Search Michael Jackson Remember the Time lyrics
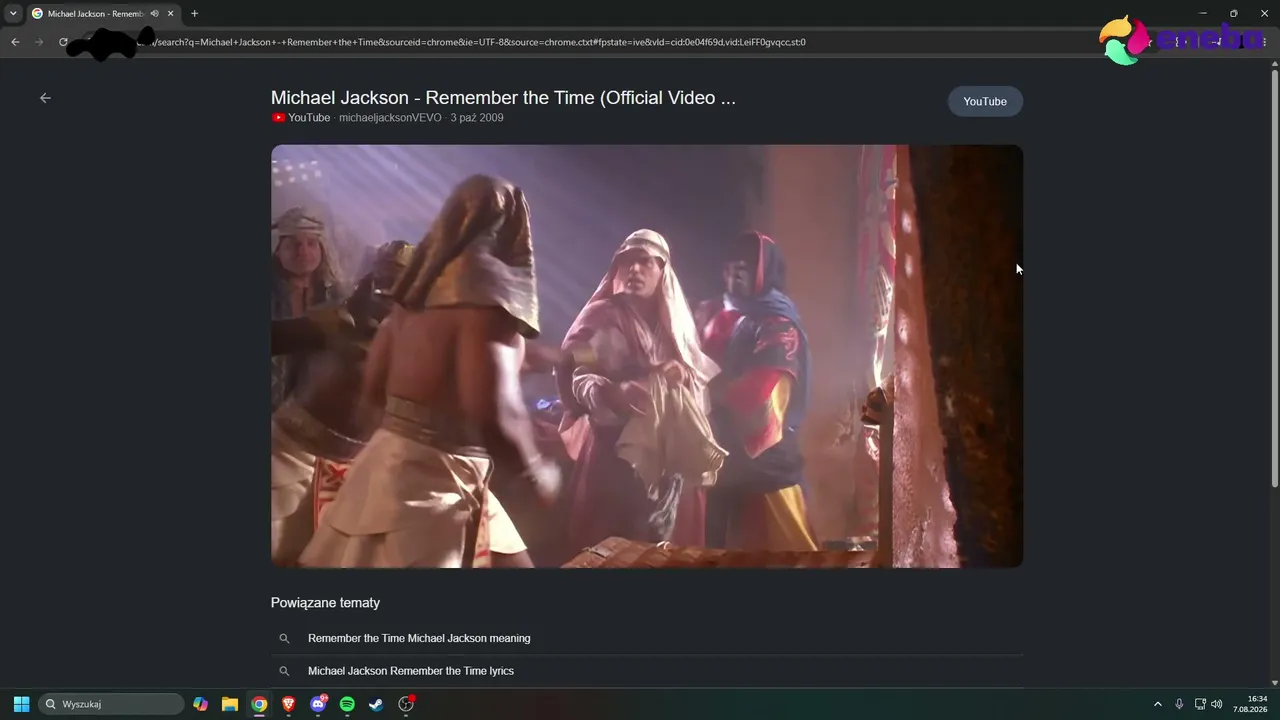 [411, 671]
